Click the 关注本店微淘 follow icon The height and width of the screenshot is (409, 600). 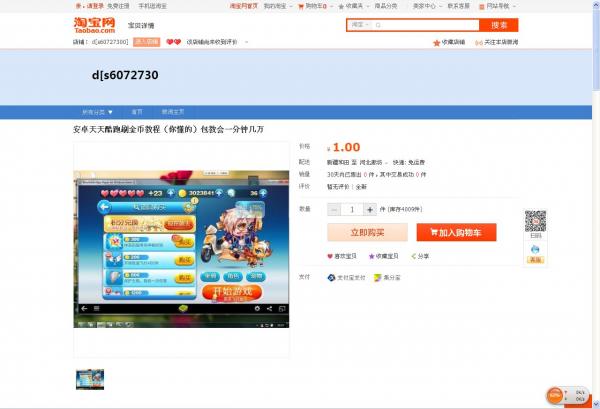[x=479, y=42]
